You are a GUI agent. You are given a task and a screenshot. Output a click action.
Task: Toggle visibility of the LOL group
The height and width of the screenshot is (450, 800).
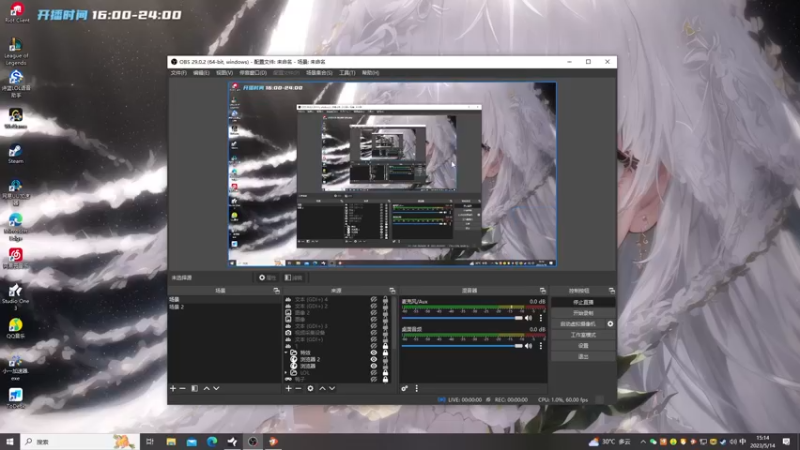373,372
